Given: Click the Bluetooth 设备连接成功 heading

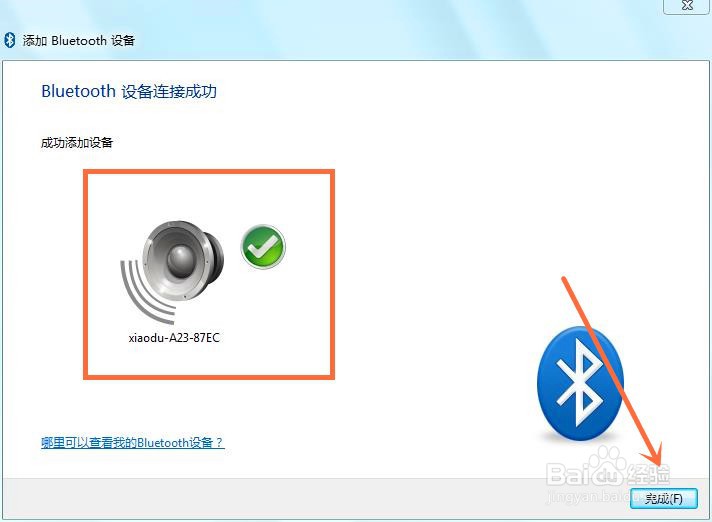Looking at the screenshot, I should coord(129,91).
